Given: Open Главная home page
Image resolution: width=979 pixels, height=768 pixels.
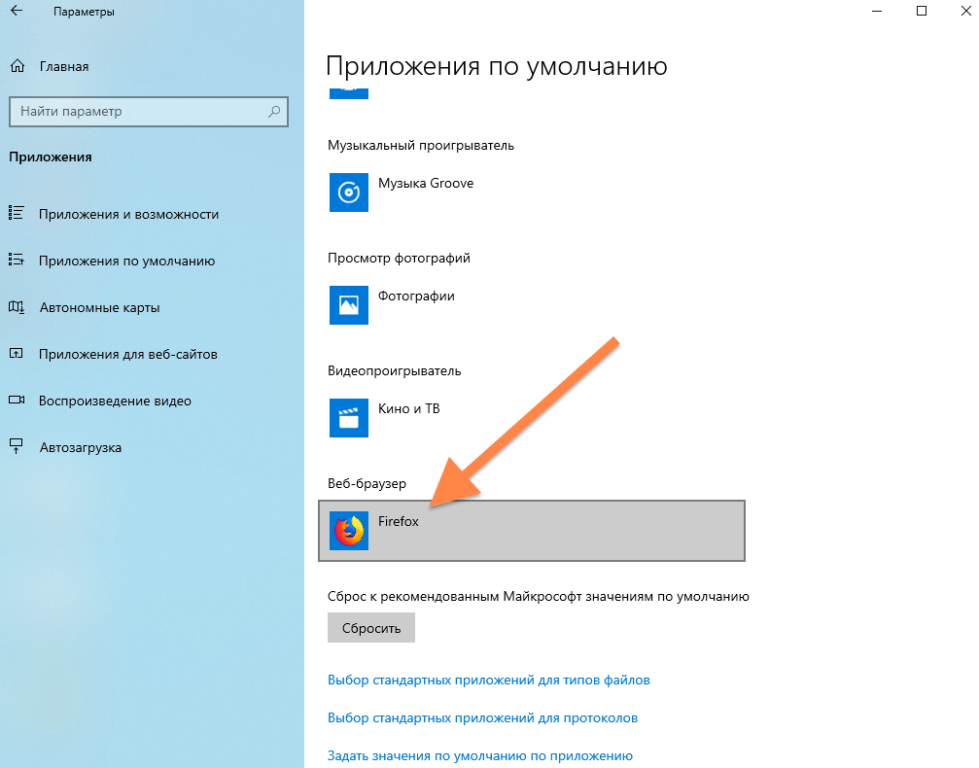Looking at the screenshot, I should click(x=64, y=66).
